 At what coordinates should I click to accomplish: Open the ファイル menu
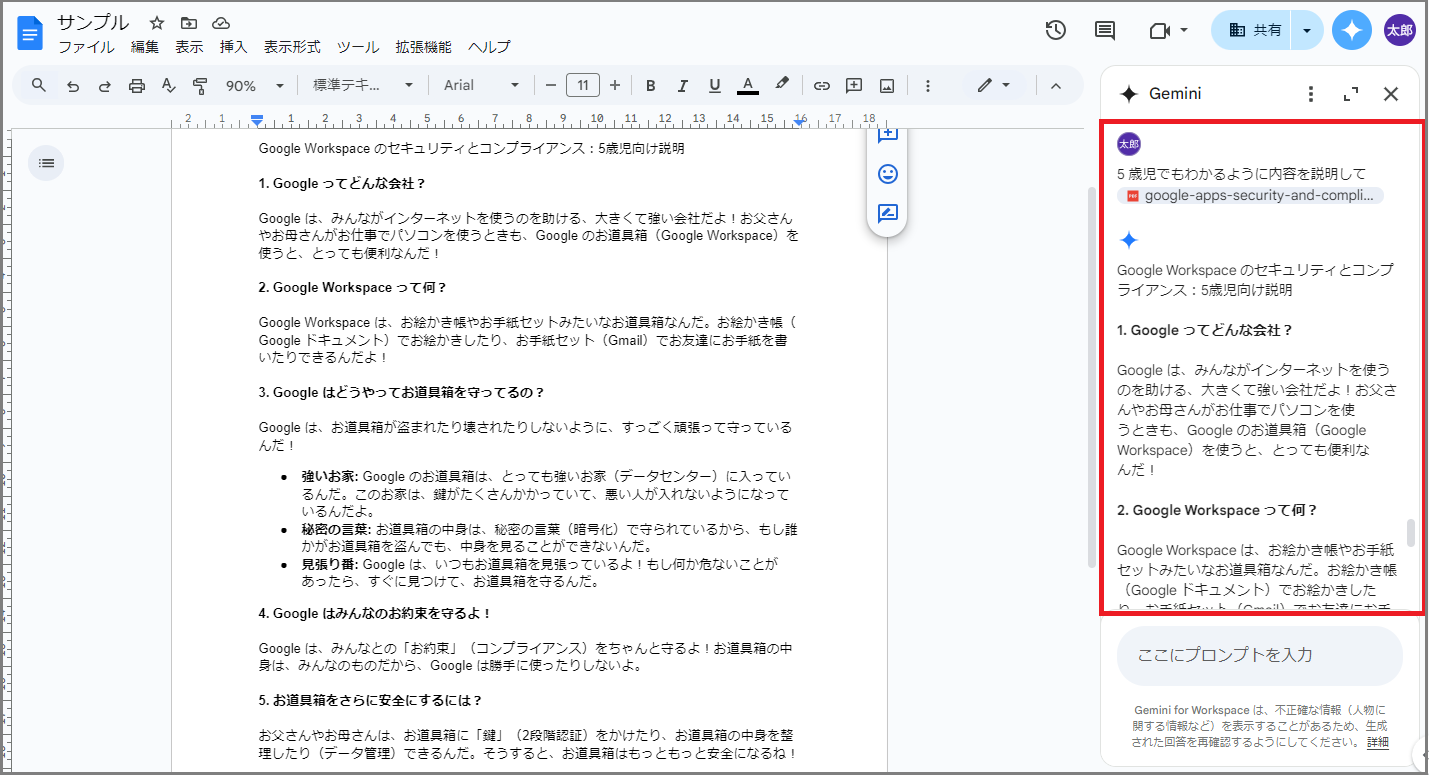(86, 47)
